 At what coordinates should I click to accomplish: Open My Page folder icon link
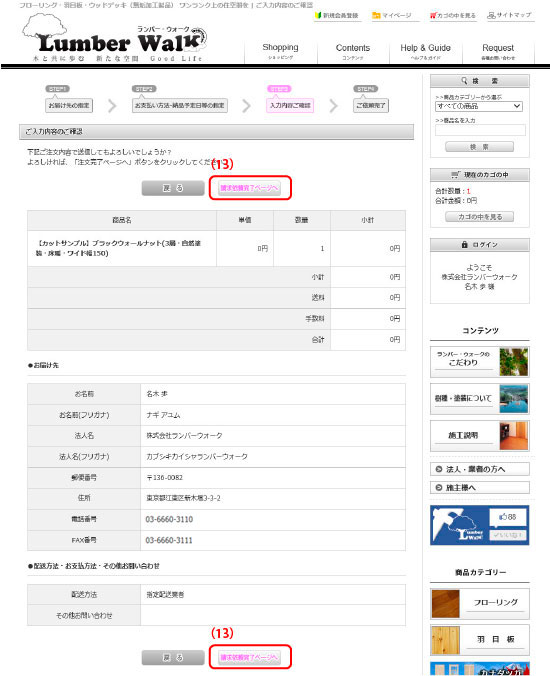point(392,16)
